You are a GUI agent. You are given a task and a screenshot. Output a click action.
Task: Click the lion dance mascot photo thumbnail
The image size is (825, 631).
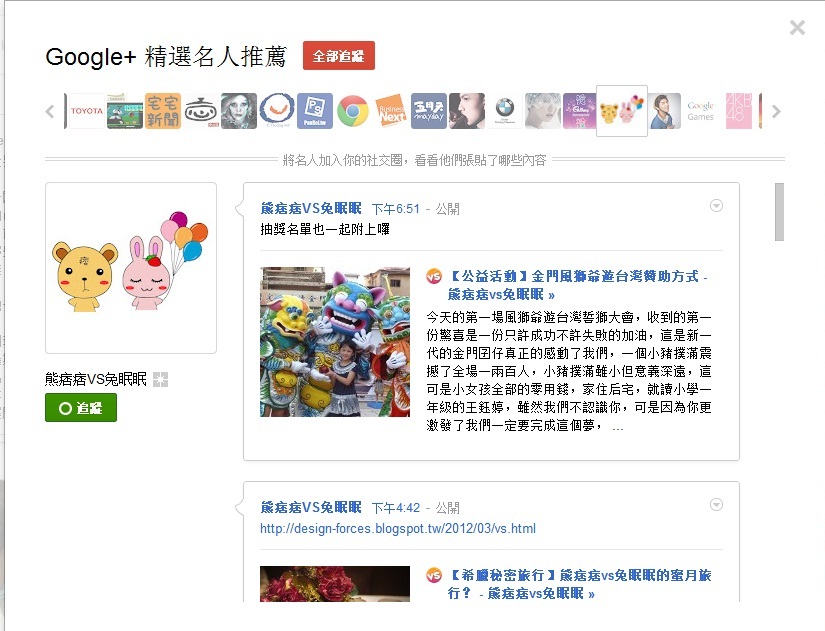pos(335,342)
